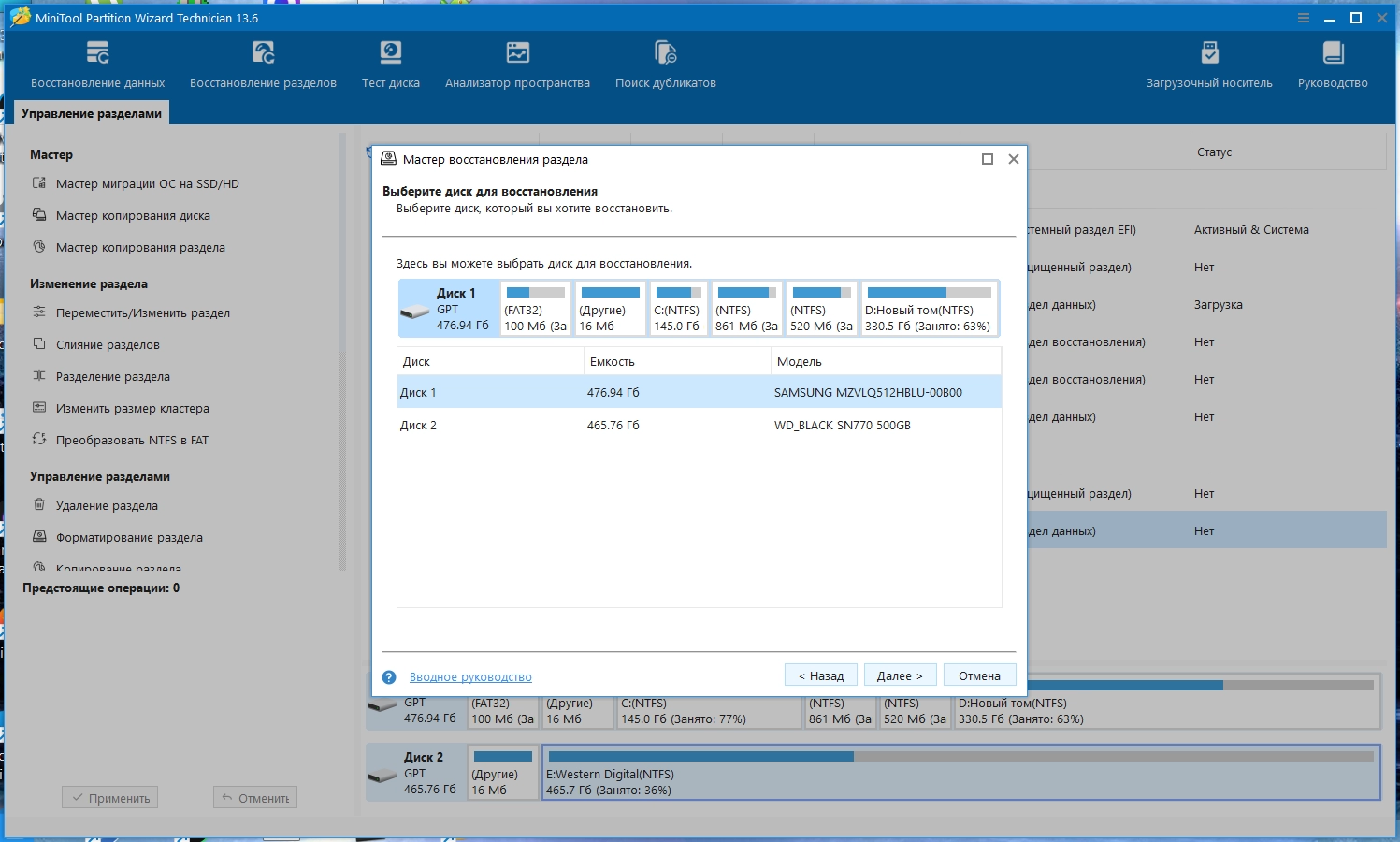Cancel the wizard with Отмена
Screen dimensions: 1400x842
tap(979, 675)
